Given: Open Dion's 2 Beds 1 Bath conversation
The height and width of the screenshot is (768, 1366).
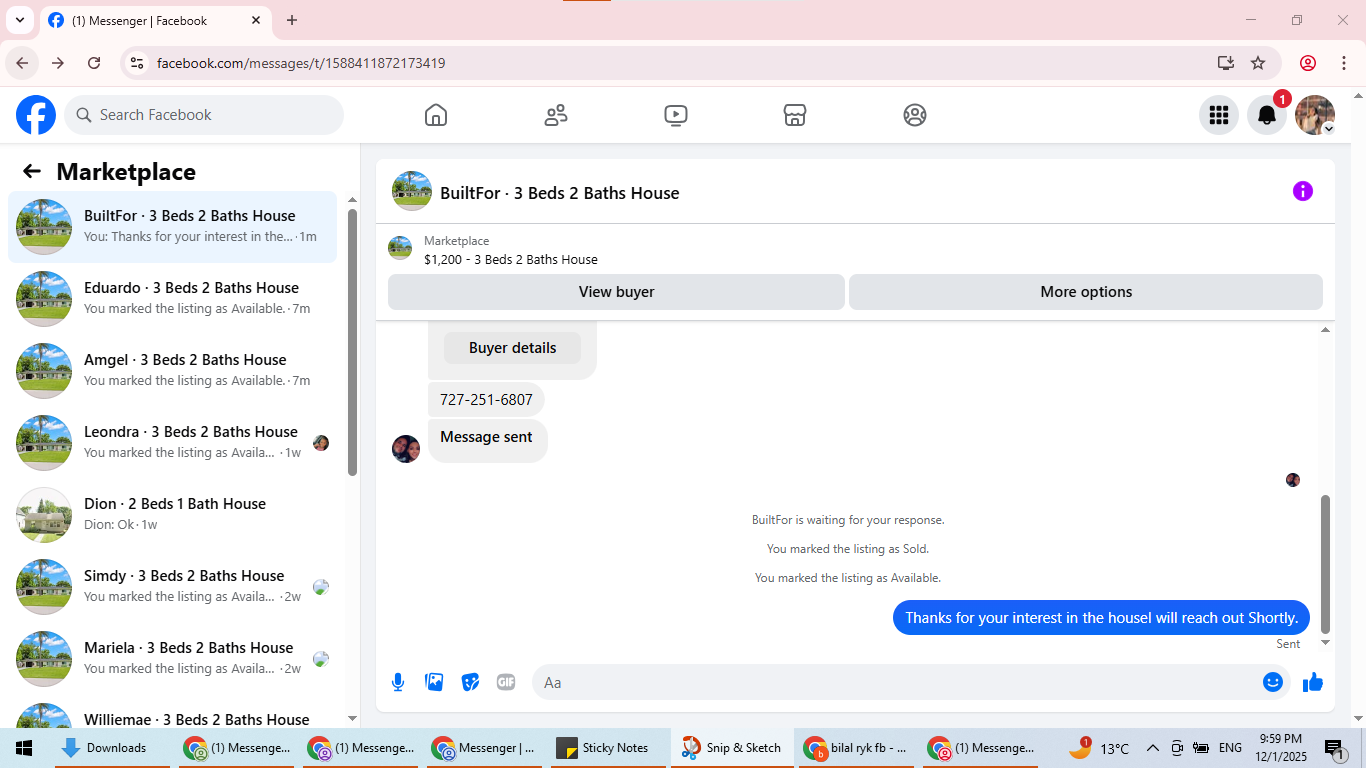Looking at the screenshot, I should (x=173, y=515).
